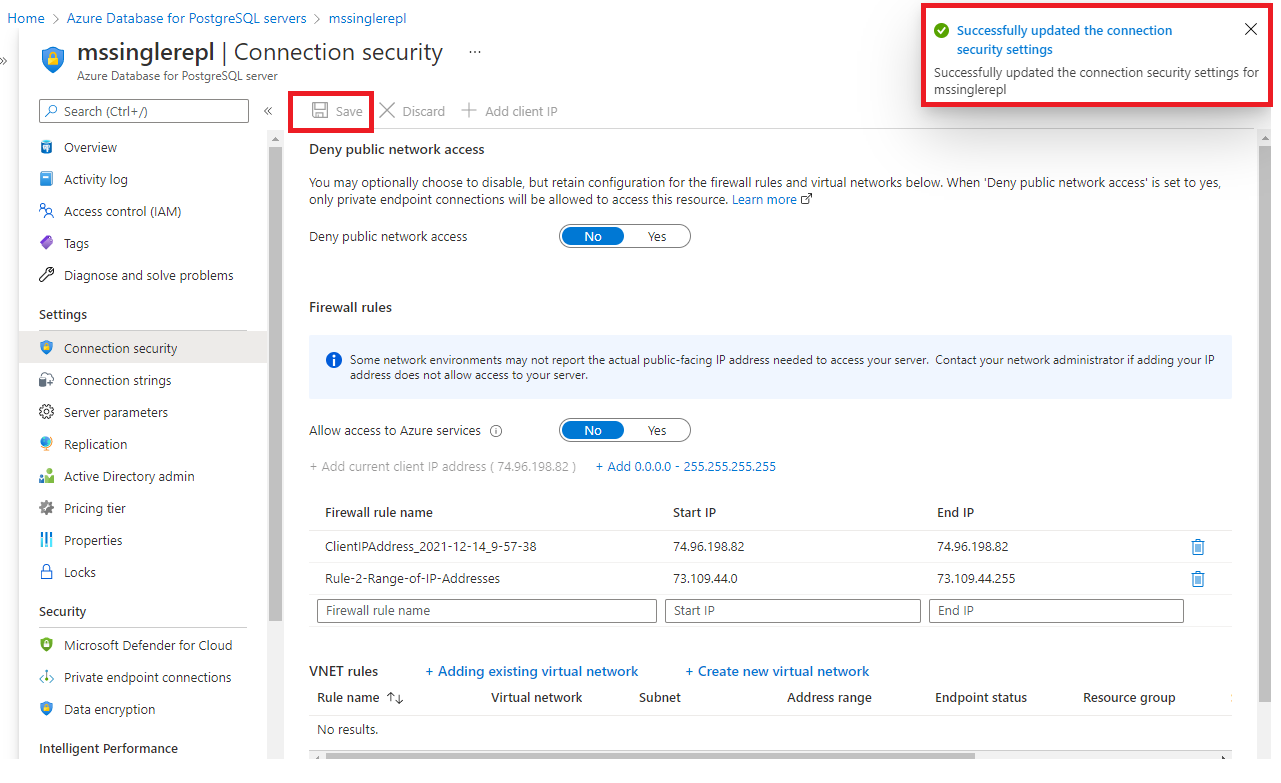
Task: Open Activity log menu item
Action: (x=96, y=179)
